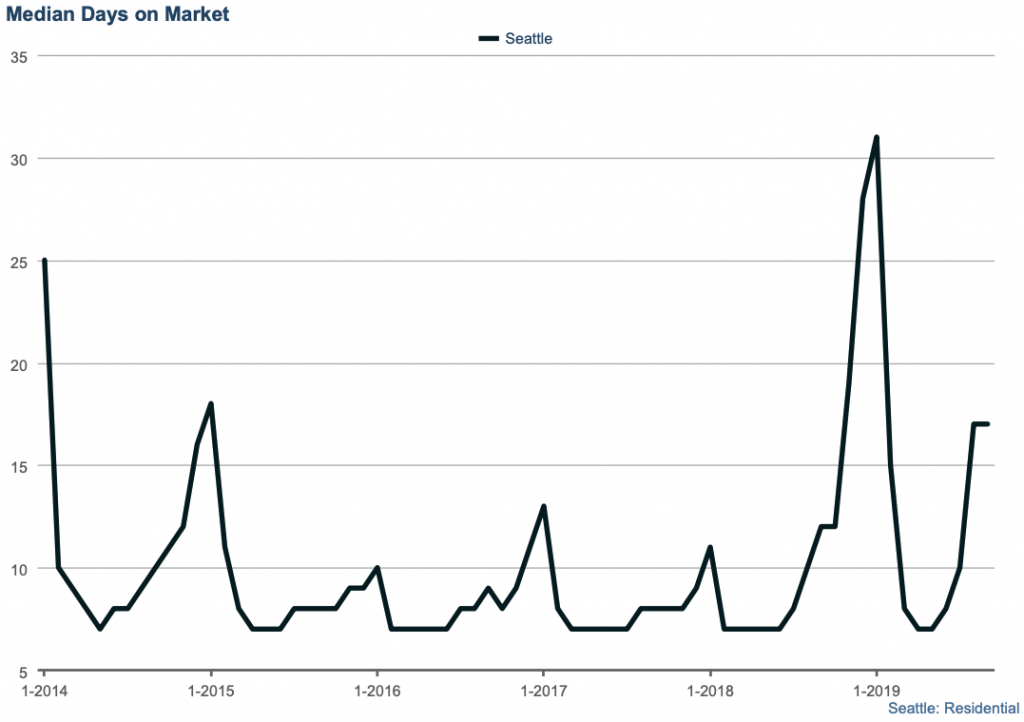
Task: Click the 20 y-axis label
Action: (17, 364)
